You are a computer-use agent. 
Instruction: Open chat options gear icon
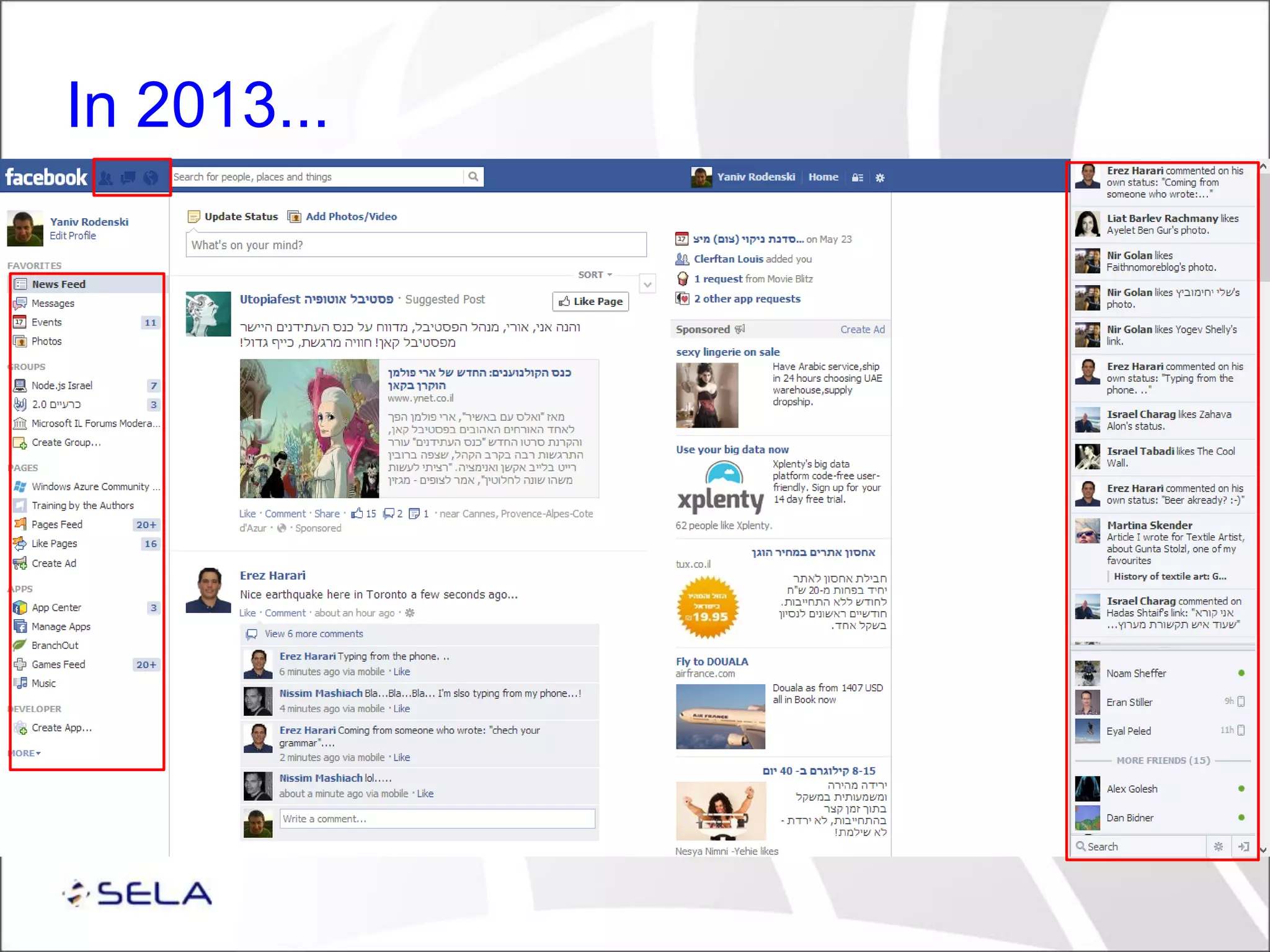pyautogui.click(x=1218, y=847)
